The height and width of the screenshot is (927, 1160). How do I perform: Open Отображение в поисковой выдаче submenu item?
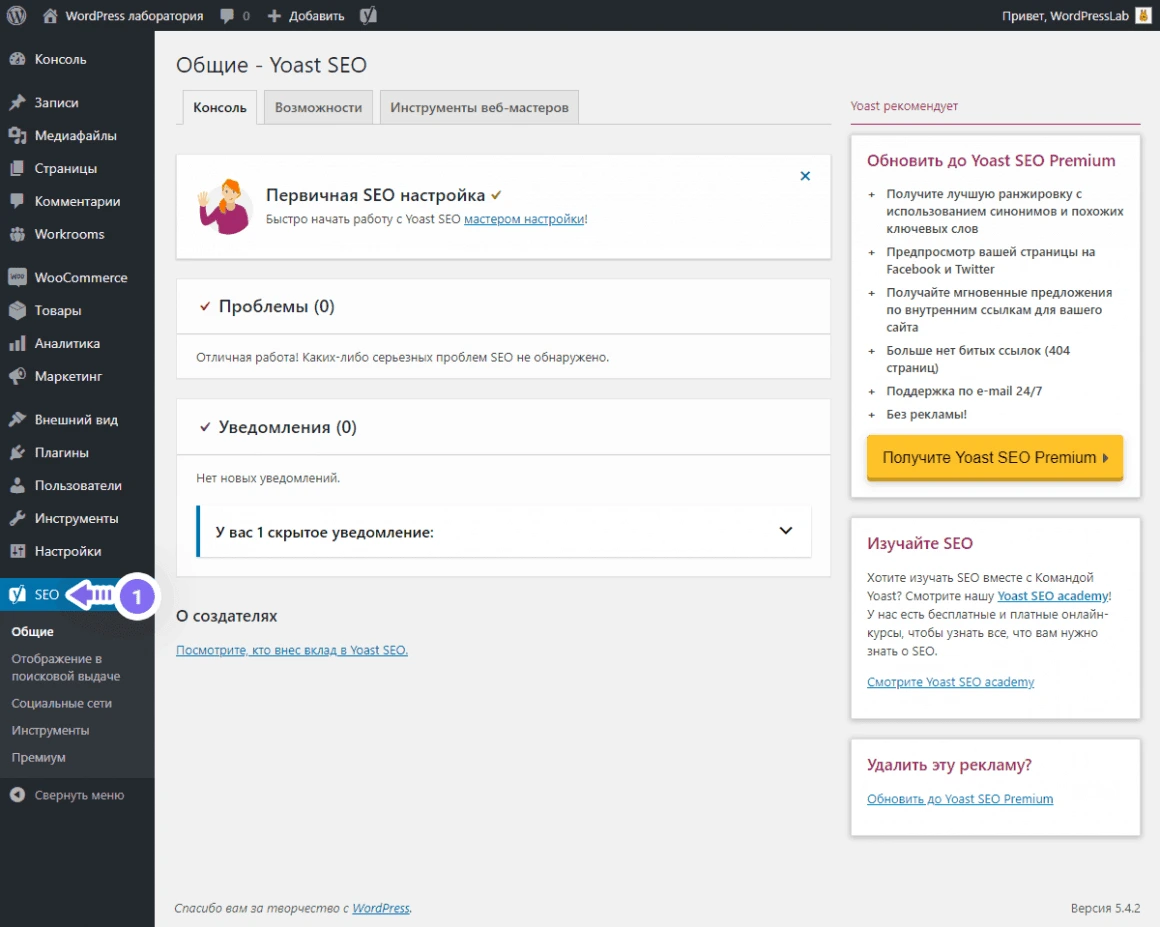pos(65,667)
